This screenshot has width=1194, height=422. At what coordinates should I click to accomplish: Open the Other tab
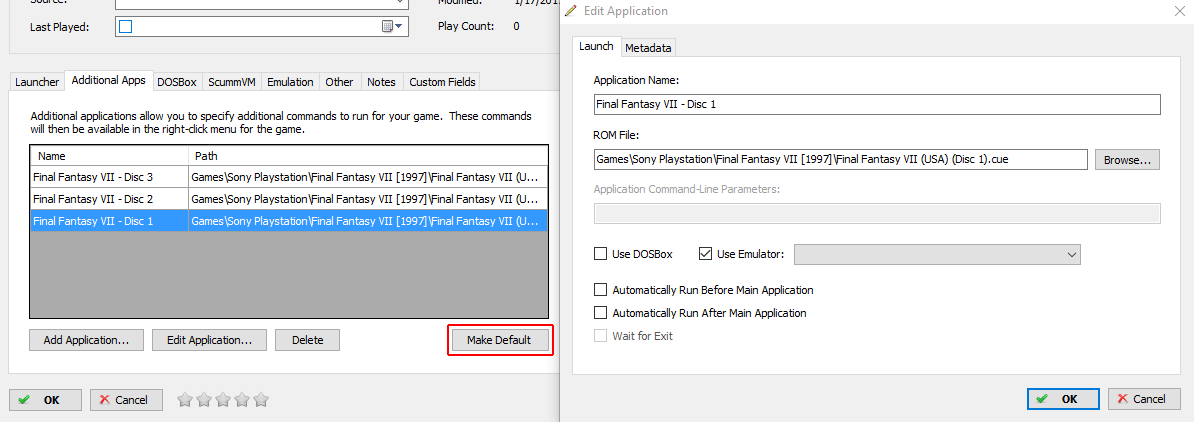point(339,82)
